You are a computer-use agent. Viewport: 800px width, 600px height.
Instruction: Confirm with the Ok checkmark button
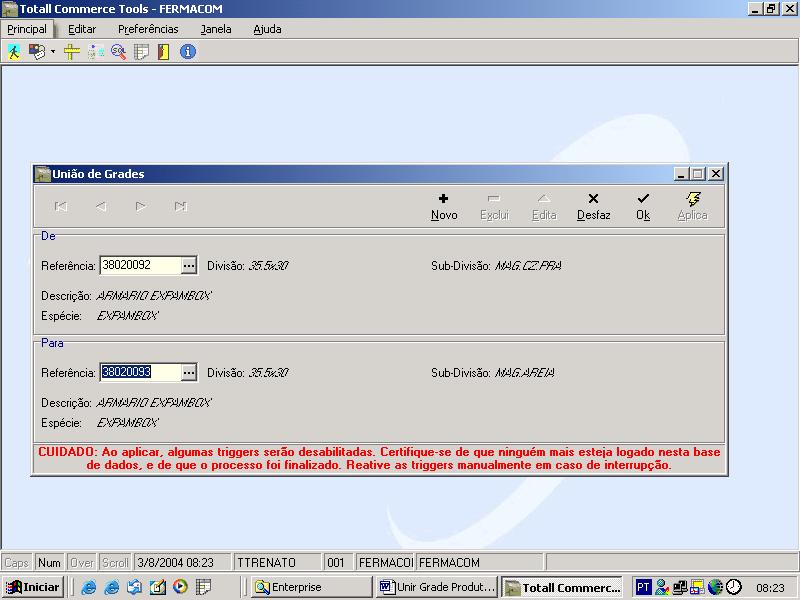coord(643,206)
